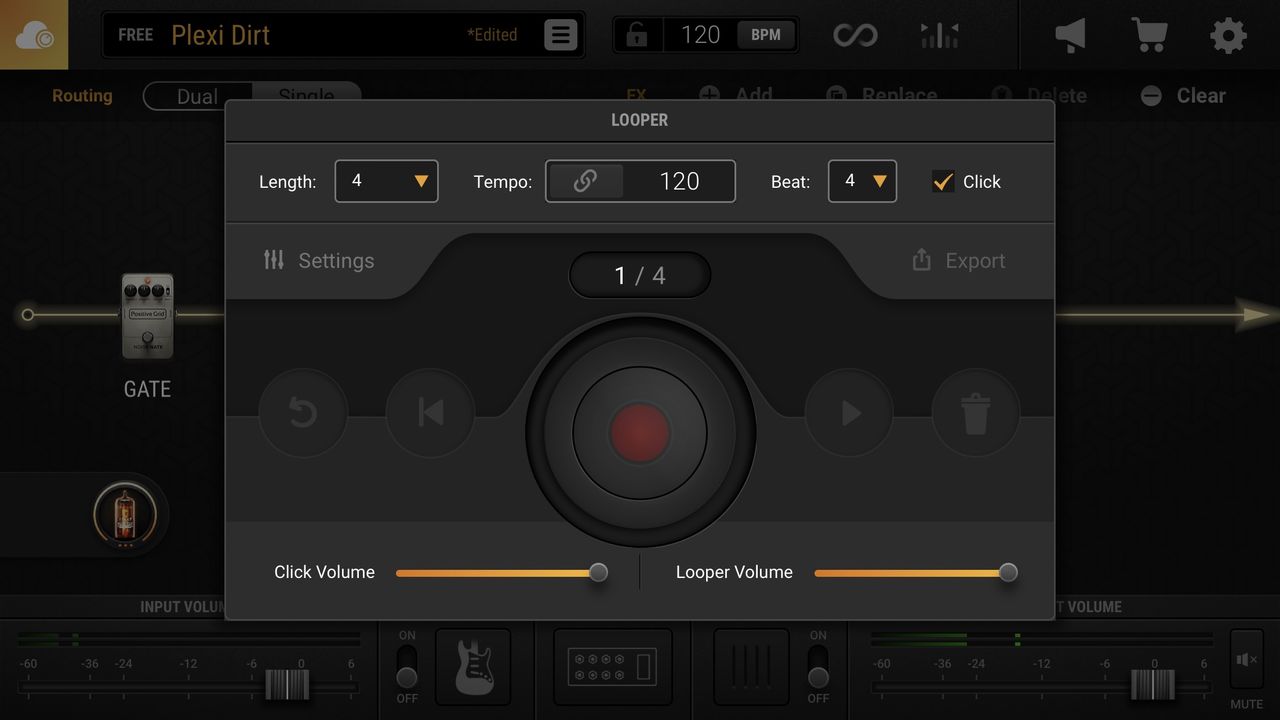Click the output Mute speaker icon
Image resolution: width=1280 pixels, height=720 pixels.
(1246, 660)
